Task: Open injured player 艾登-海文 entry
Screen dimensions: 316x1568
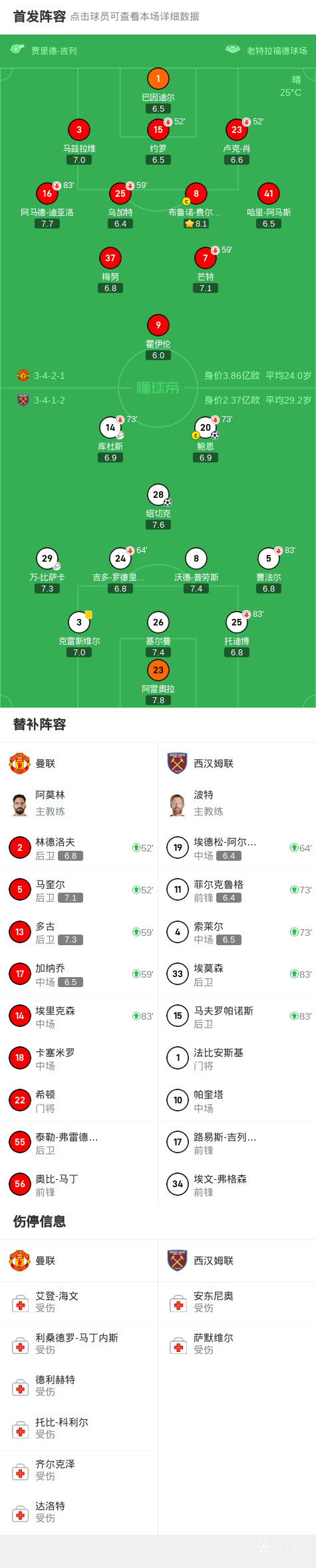Action: coord(79,1302)
